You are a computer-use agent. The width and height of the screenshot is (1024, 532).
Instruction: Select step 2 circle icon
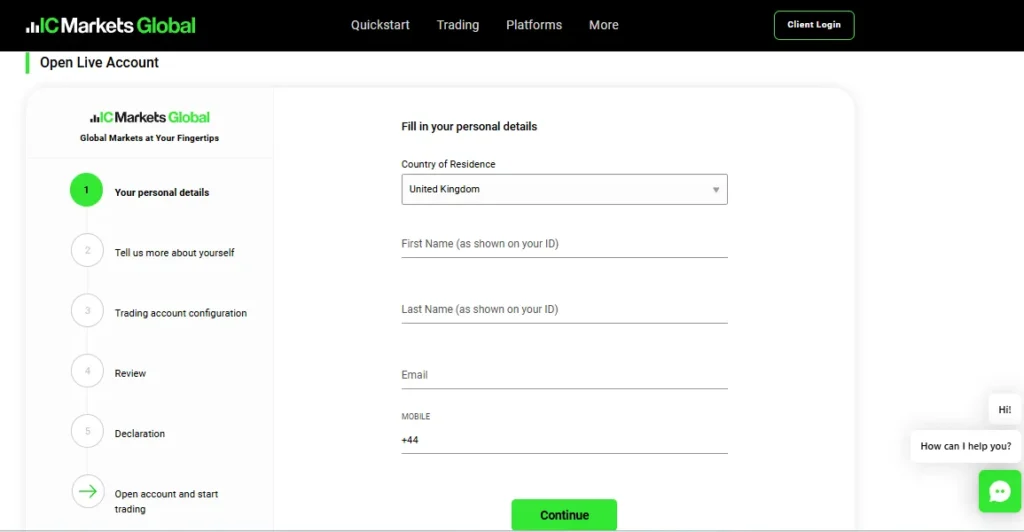click(x=87, y=250)
